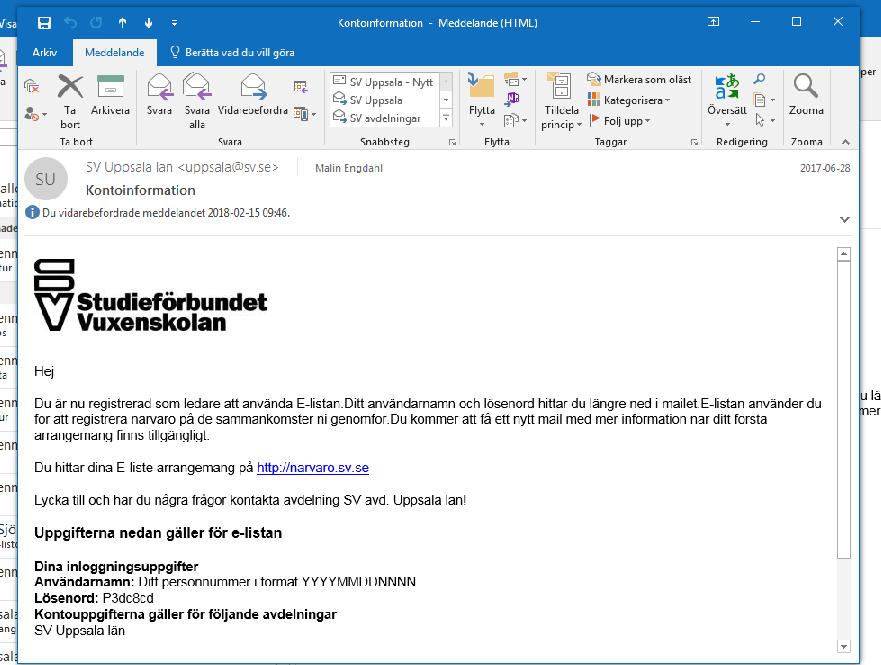
Task: Click the reply with meeting icon
Action: pyautogui.click(x=301, y=86)
